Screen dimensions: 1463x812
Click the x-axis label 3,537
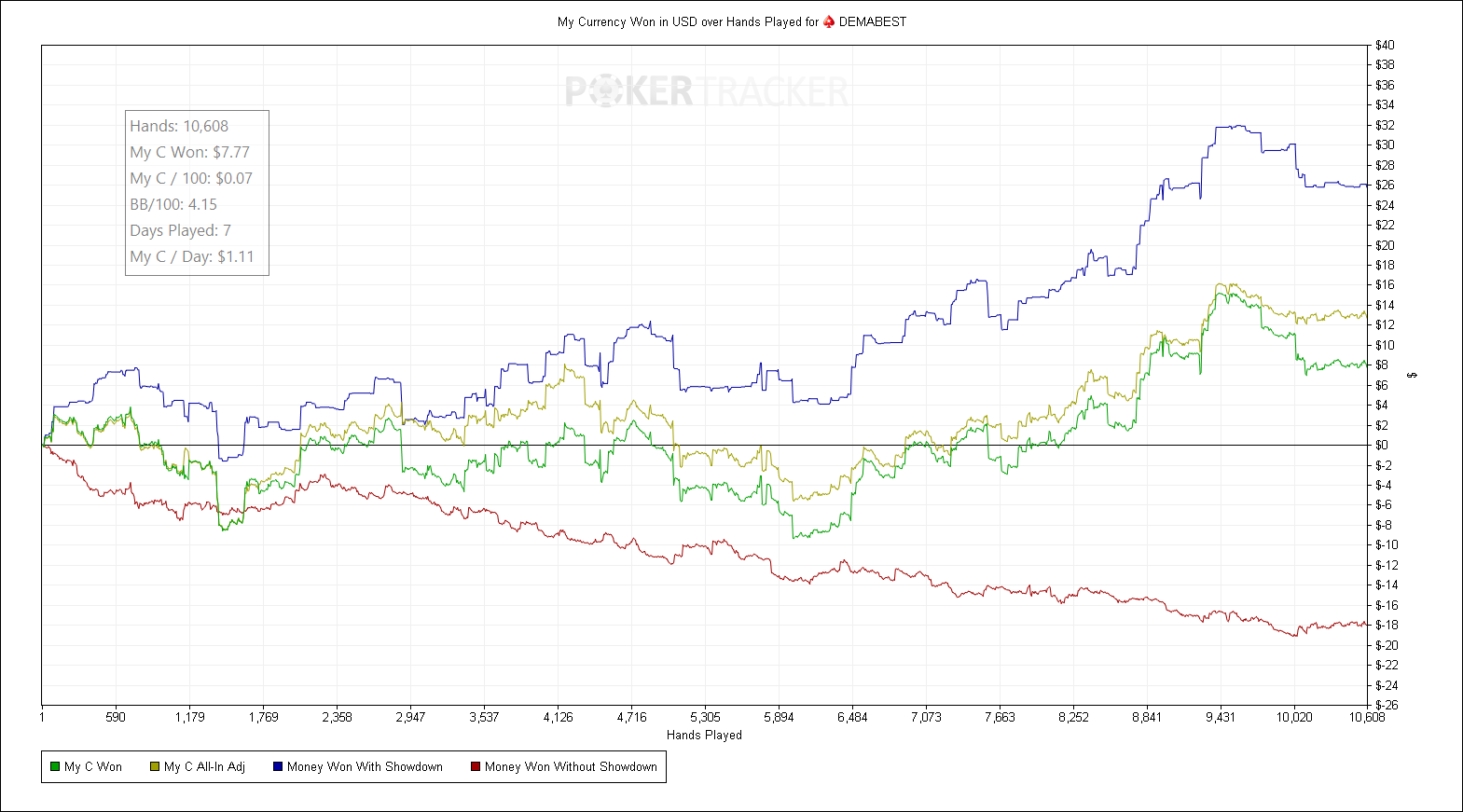pos(484,717)
